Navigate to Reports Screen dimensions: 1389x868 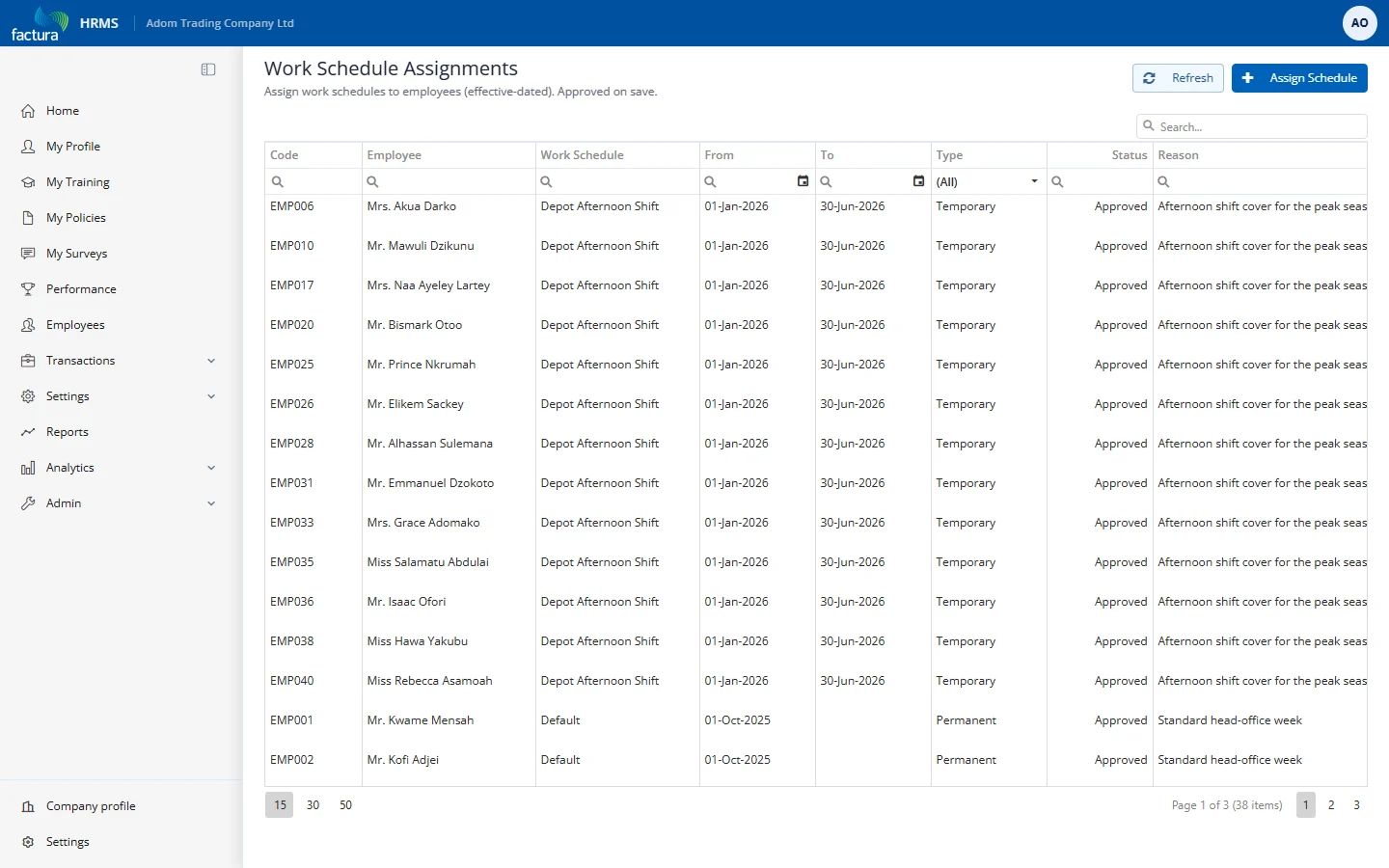point(122,432)
